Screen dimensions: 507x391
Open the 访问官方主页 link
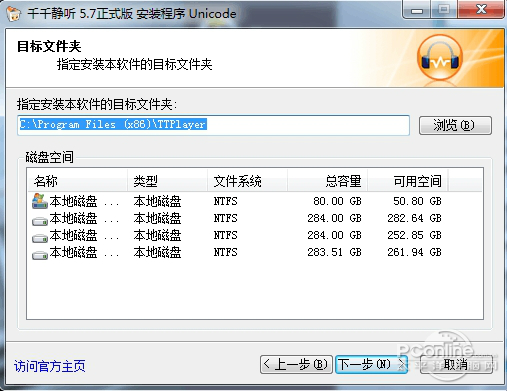coord(50,366)
